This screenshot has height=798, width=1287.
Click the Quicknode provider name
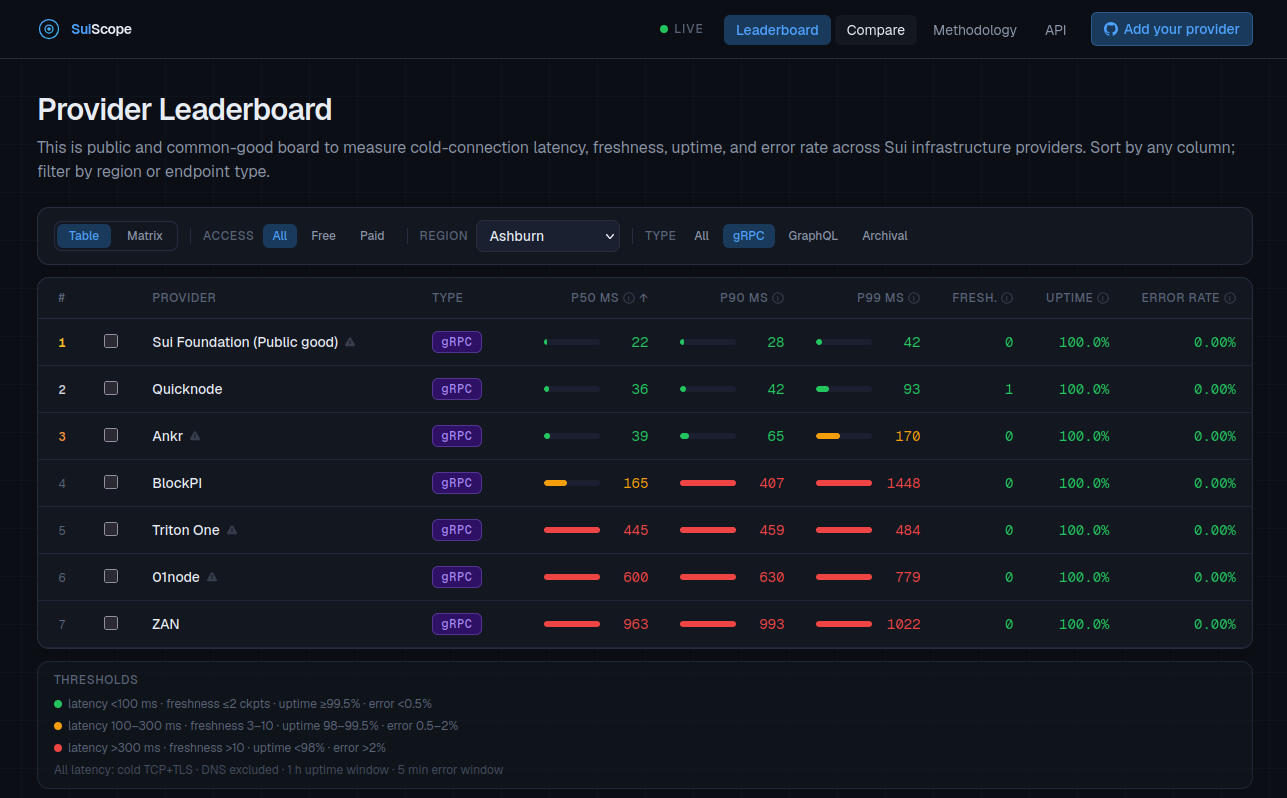click(187, 389)
